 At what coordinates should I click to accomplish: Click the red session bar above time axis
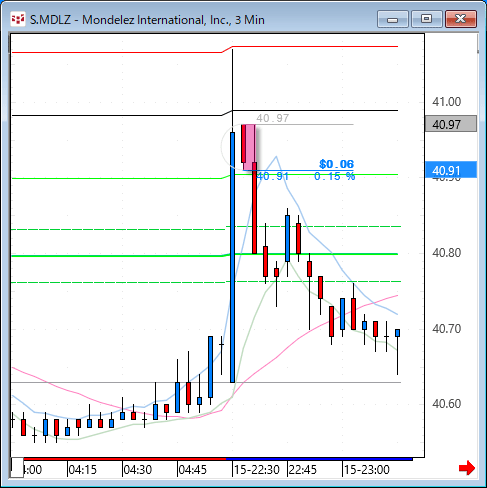tap(125, 459)
